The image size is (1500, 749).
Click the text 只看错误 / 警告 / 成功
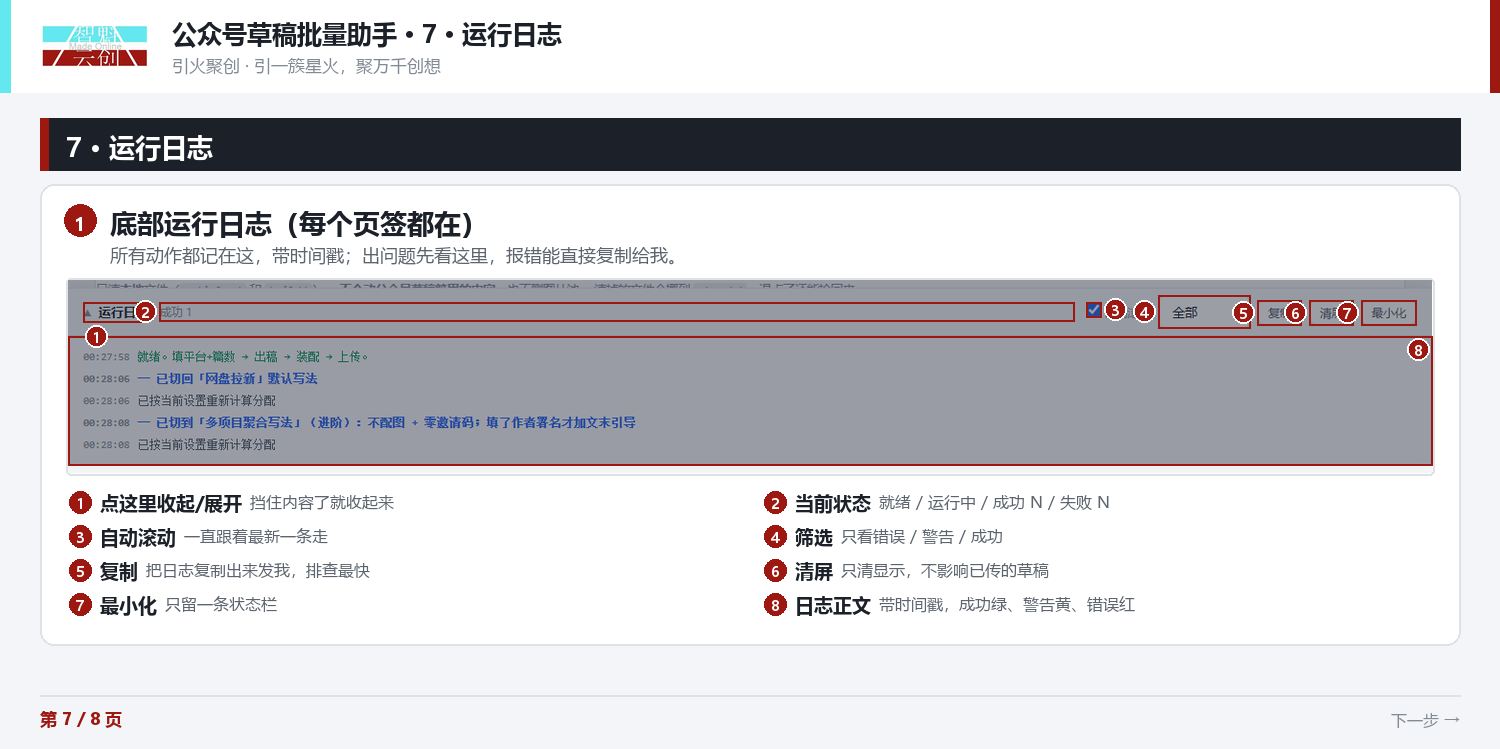coord(922,537)
